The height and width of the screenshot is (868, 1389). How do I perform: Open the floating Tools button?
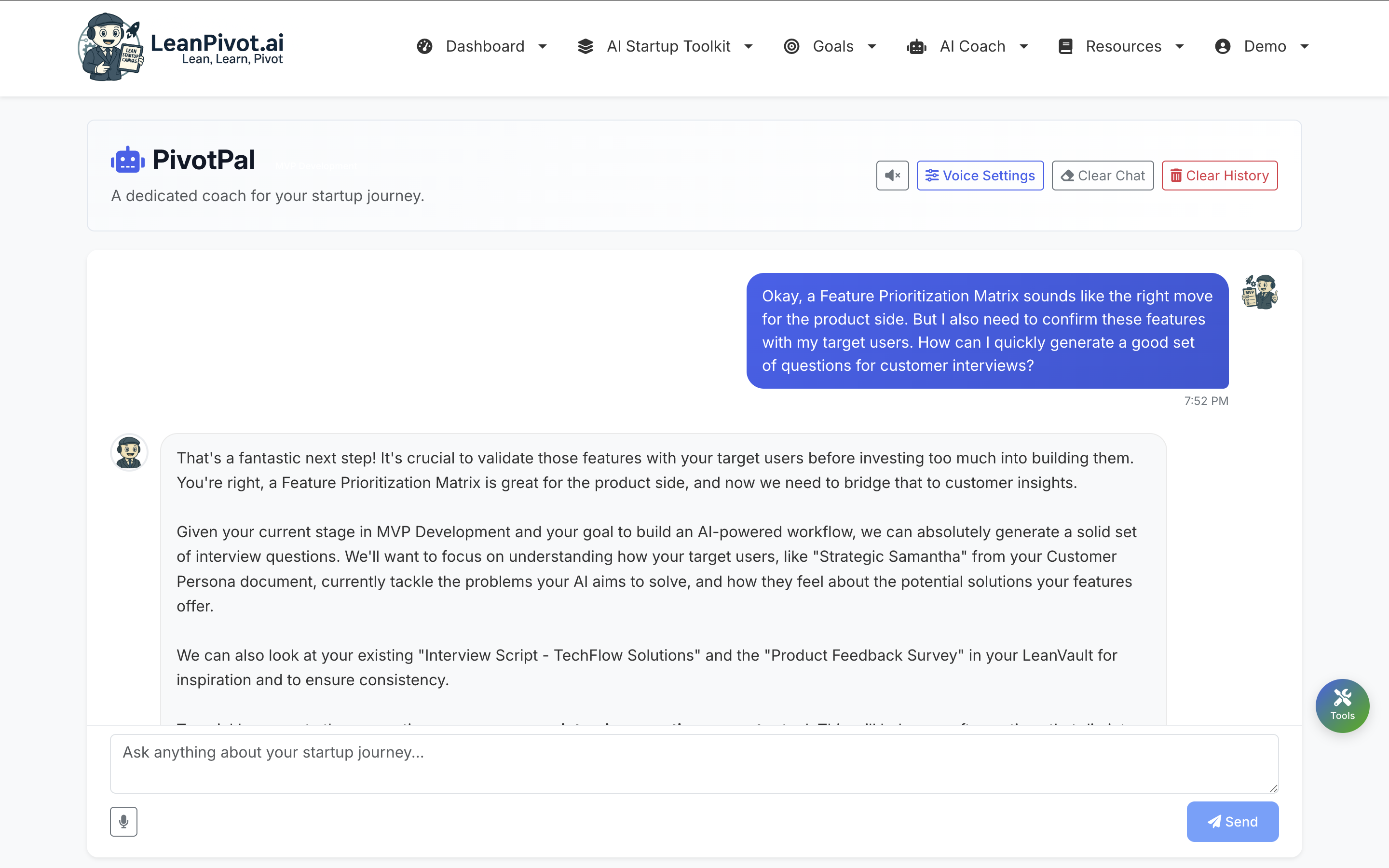click(1343, 705)
